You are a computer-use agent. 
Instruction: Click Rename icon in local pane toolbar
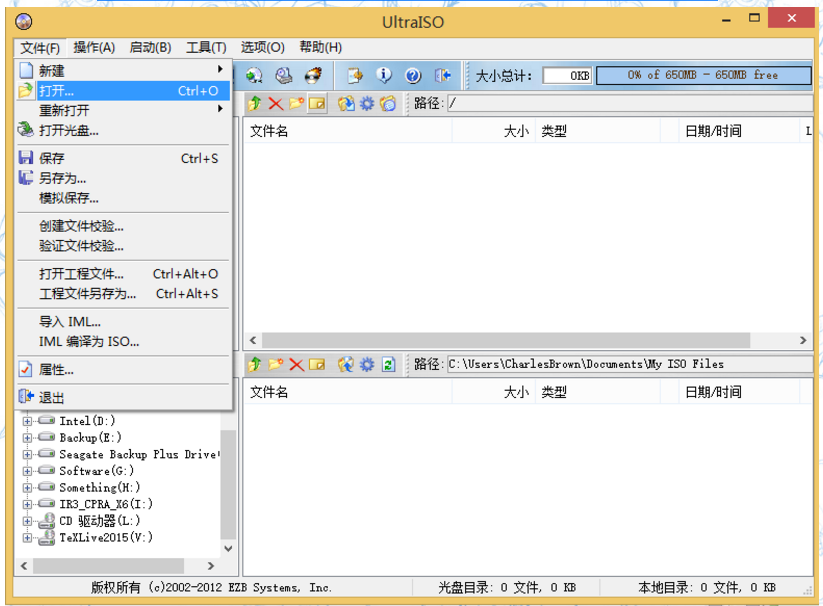point(317,364)
